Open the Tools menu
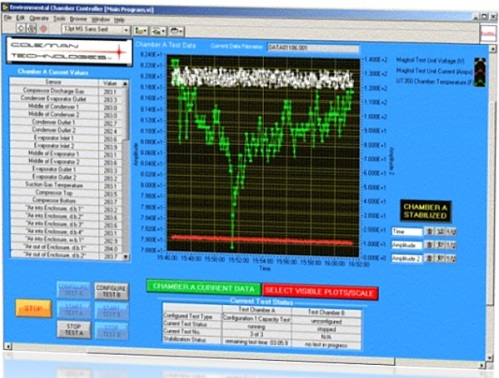The height and width of the screenshot is (378, 499). tap(59, 18)
